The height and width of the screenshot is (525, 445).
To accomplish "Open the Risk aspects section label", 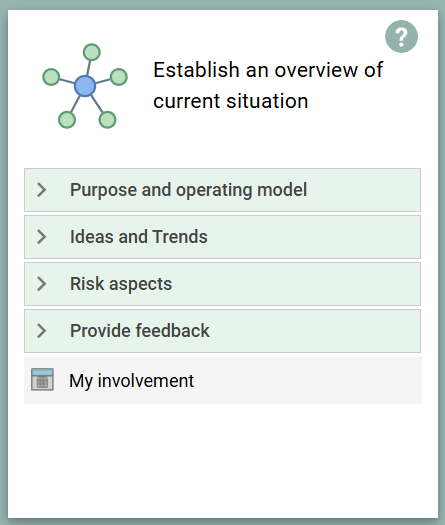I will point(121,284).
